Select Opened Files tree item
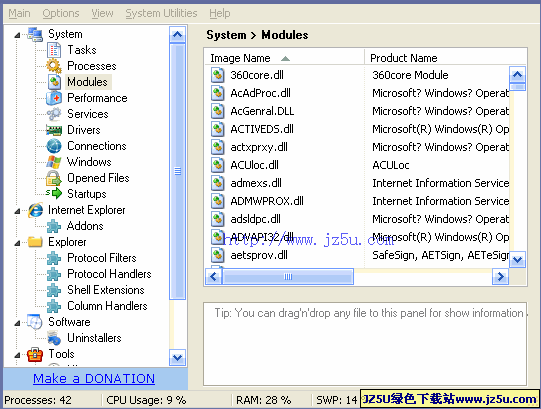This screenshot has height=409, width=541. pos(98,178)
